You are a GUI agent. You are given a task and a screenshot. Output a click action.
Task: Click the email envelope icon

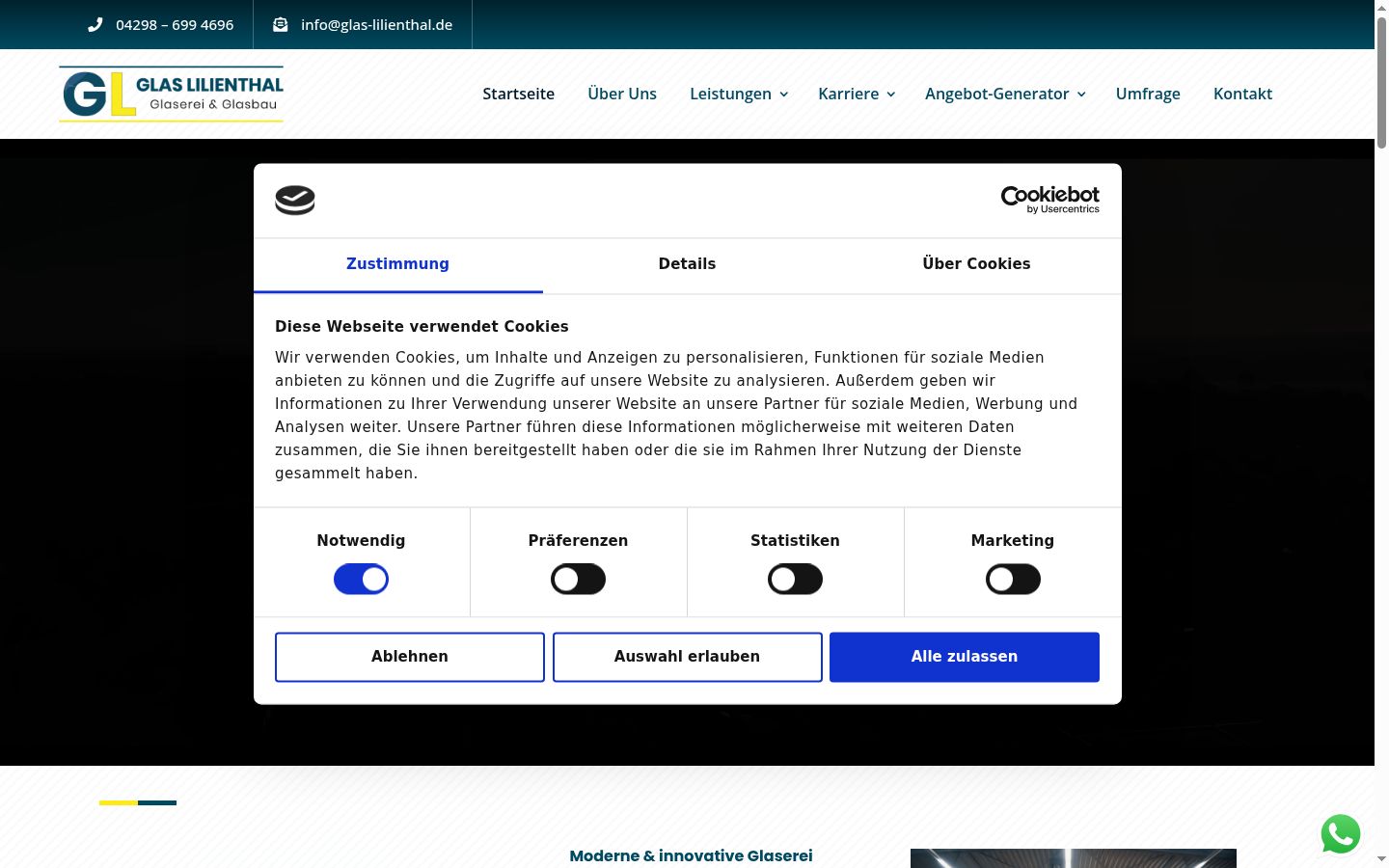(x=281, y=25)
